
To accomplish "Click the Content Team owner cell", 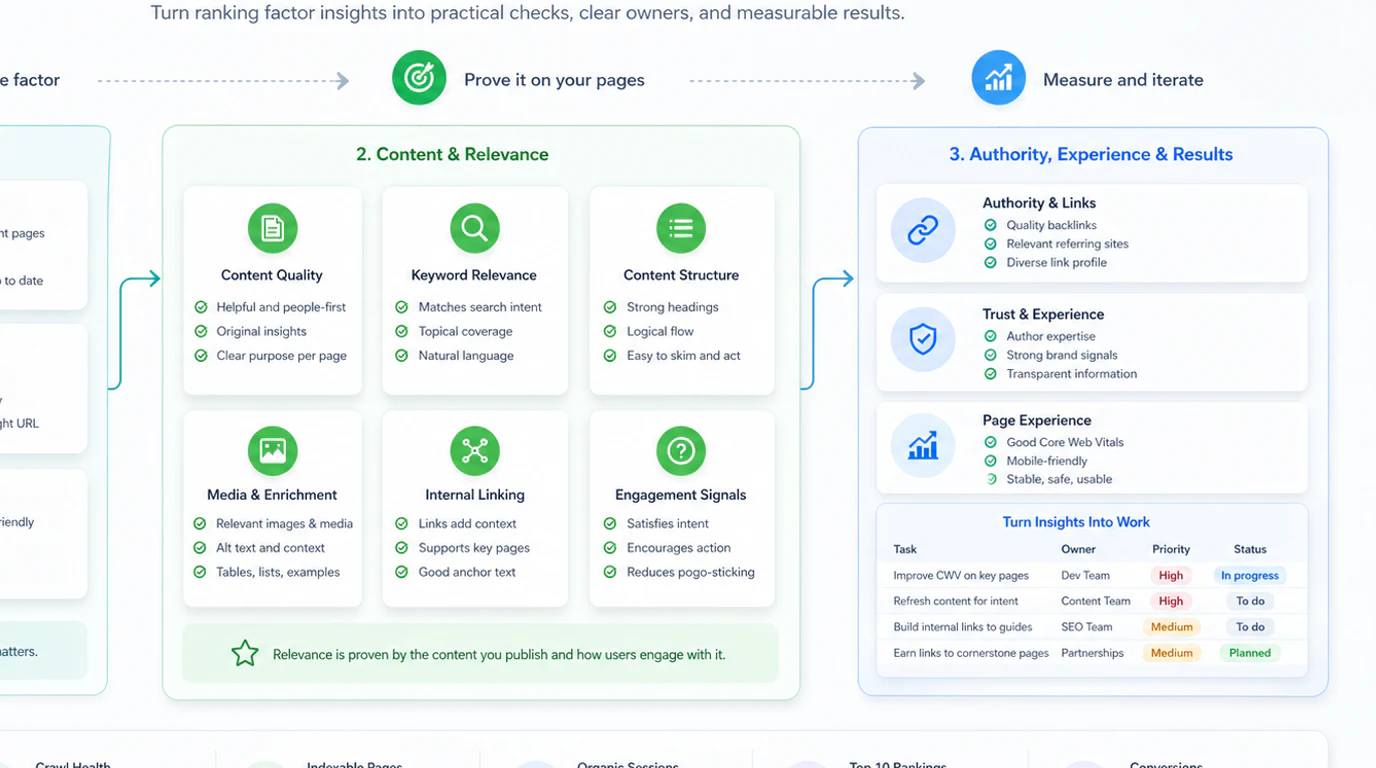I will (x=1096, y=601).
